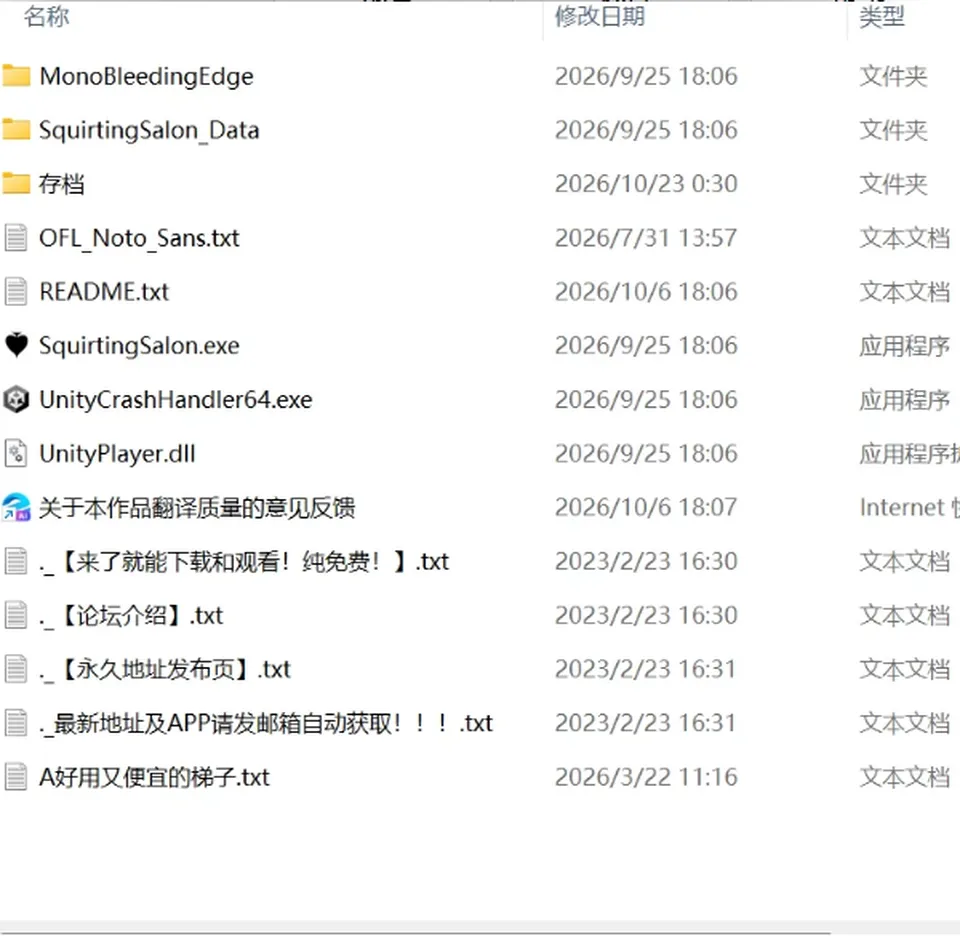
Task: Select the MonoBleedingEdge folder name
Action: [146, 77]
